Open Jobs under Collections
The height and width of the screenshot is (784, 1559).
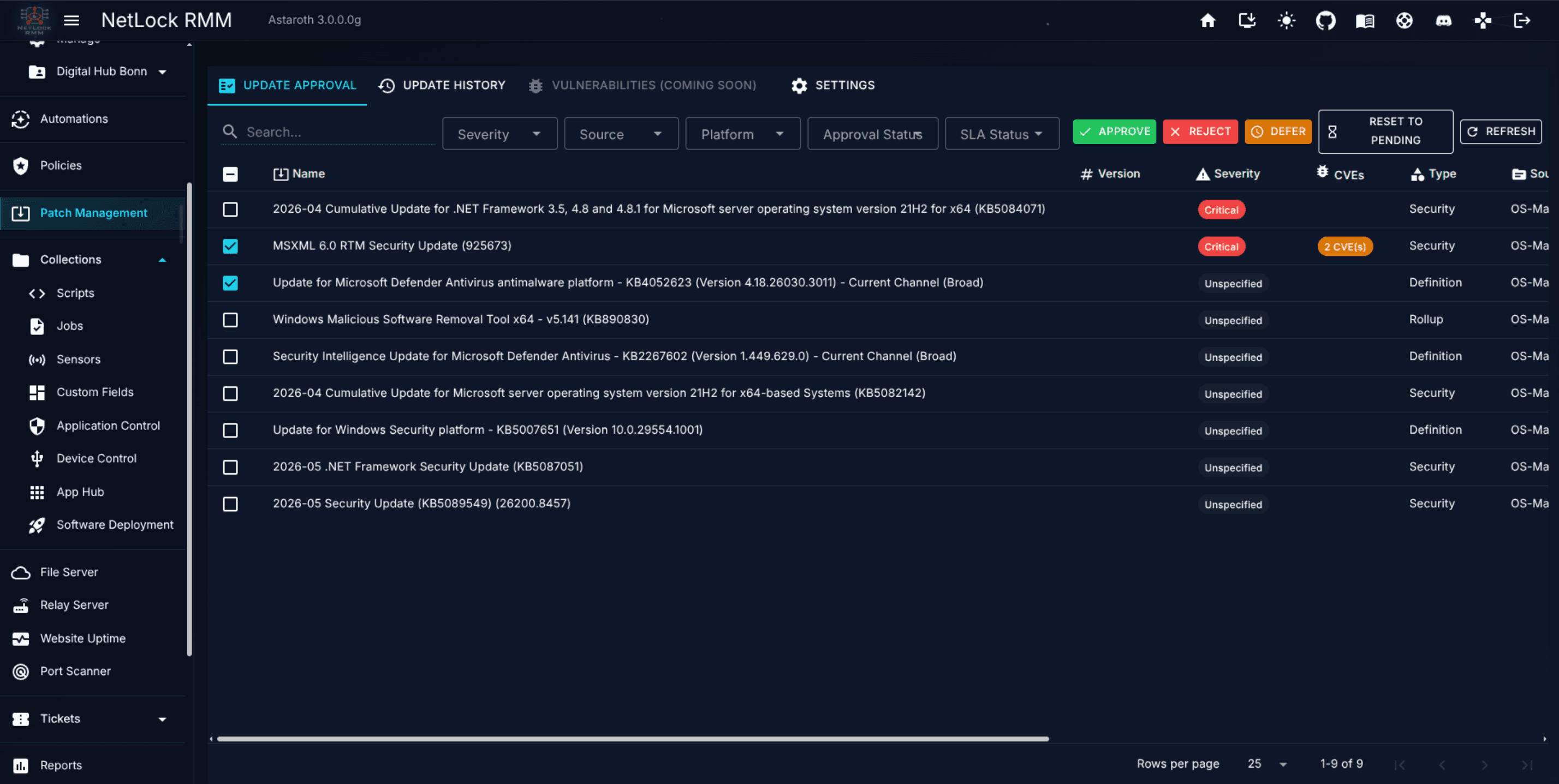pyautogui.click(x=93, y=326)
